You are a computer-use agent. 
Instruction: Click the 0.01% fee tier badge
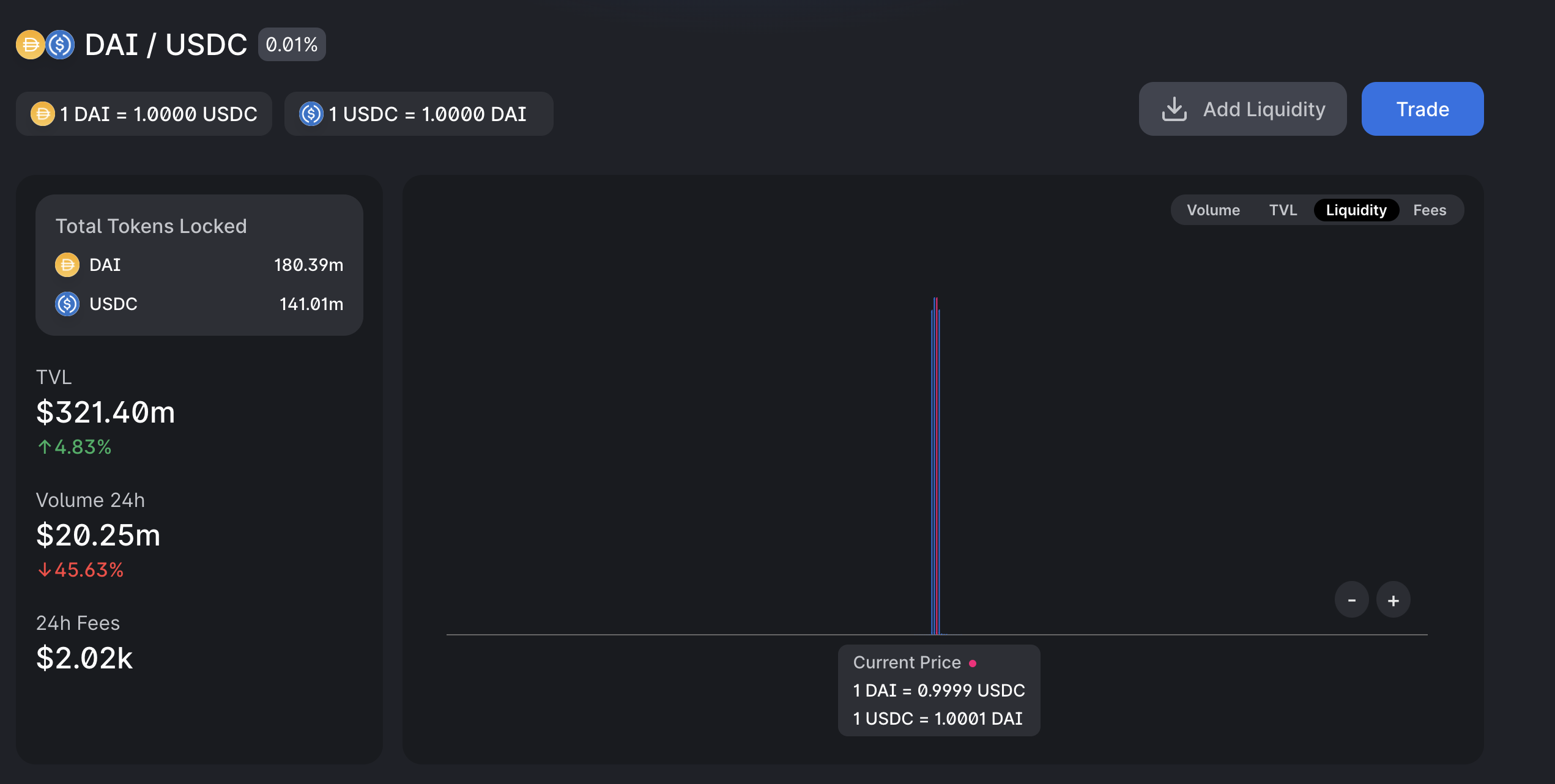click(x=292, y=45)
